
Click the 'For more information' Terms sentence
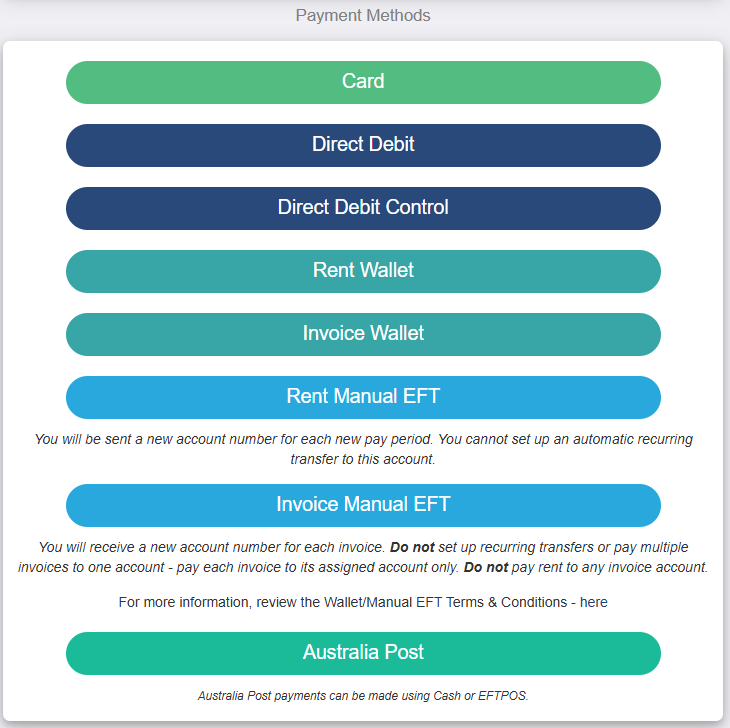[363, 602]
